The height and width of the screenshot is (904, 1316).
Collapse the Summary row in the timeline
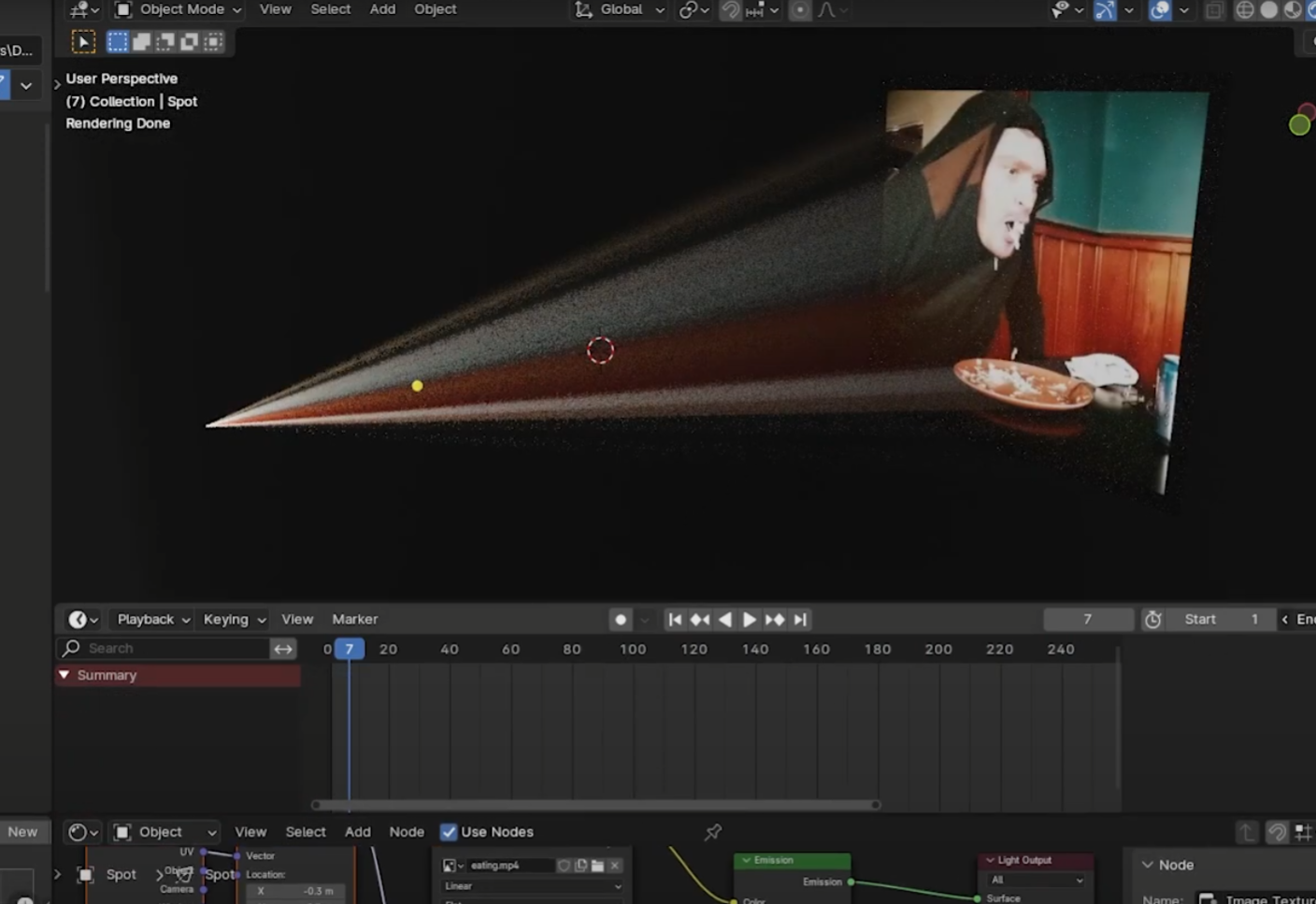(x=64, y=675)
